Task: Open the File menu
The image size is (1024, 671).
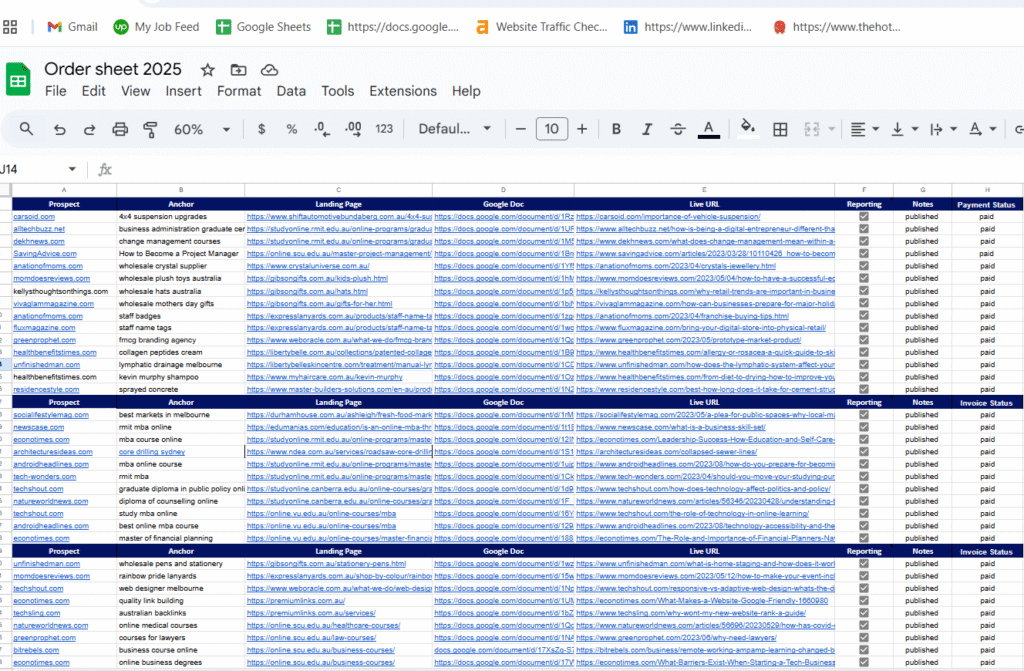Action: coord(56,91)
